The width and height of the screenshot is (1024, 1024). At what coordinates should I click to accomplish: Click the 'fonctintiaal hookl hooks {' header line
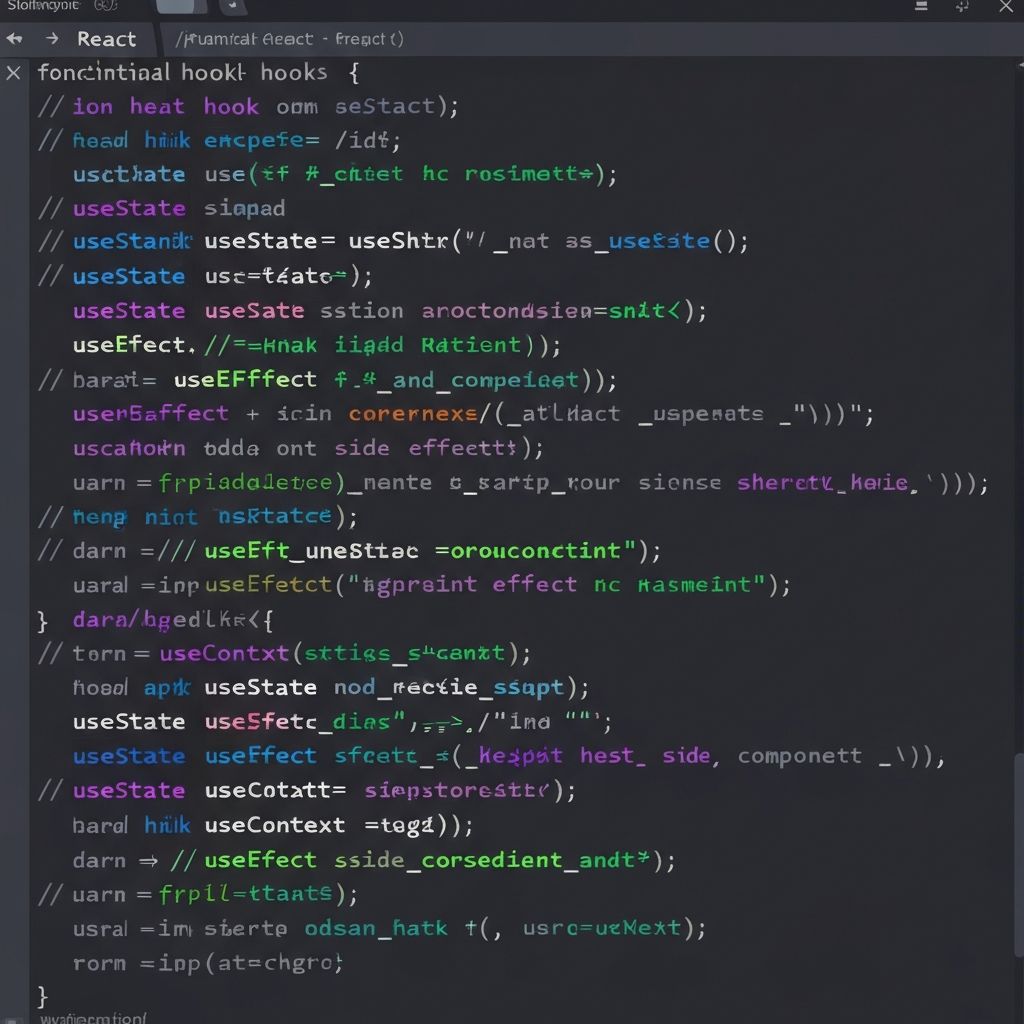(x=199, y=72)
